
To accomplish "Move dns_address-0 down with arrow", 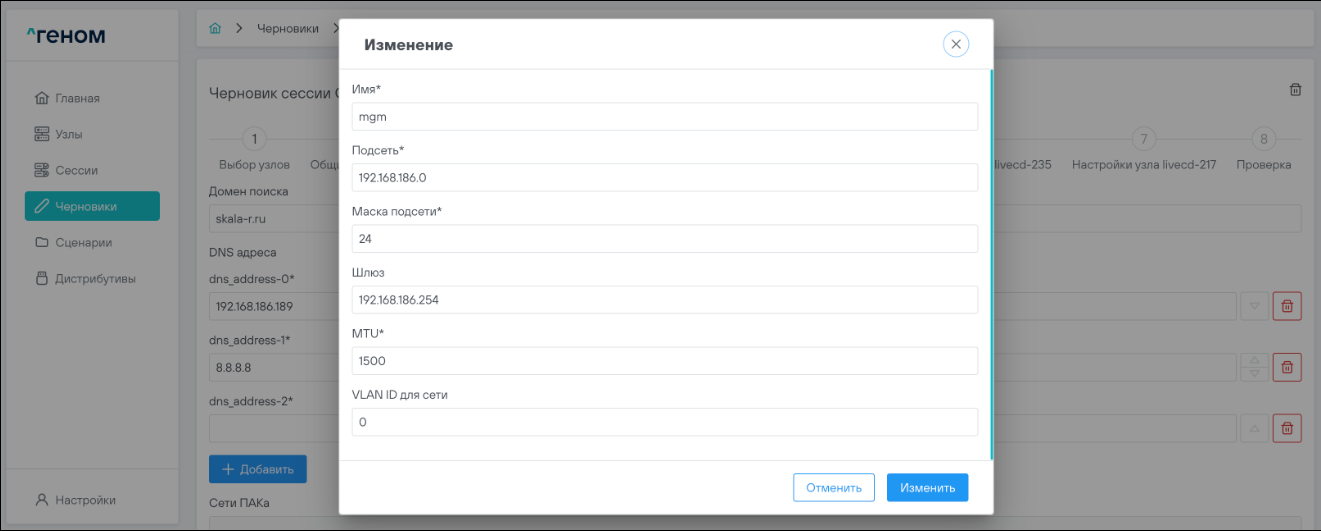I will [x=1254, y=306].
